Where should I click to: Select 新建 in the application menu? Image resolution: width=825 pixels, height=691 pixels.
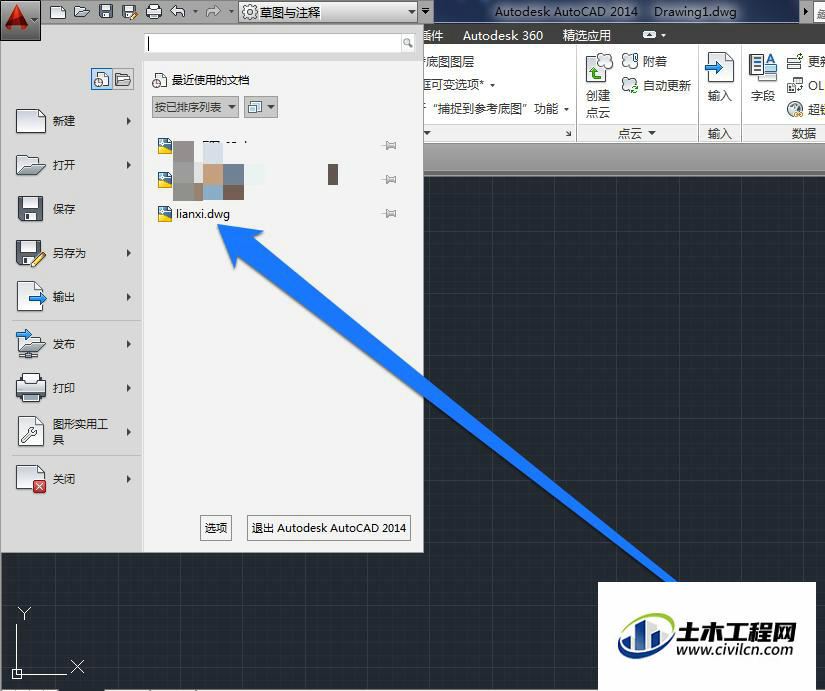[x=74, y=121]
